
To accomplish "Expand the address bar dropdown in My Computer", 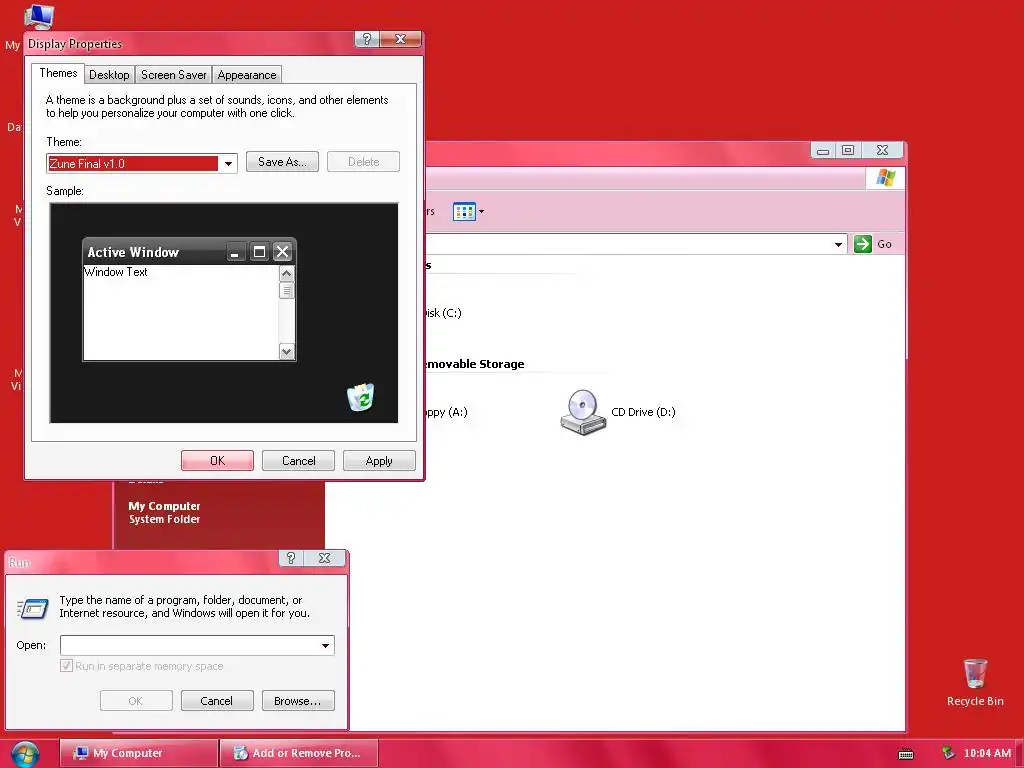I will [x=838, y=244].
